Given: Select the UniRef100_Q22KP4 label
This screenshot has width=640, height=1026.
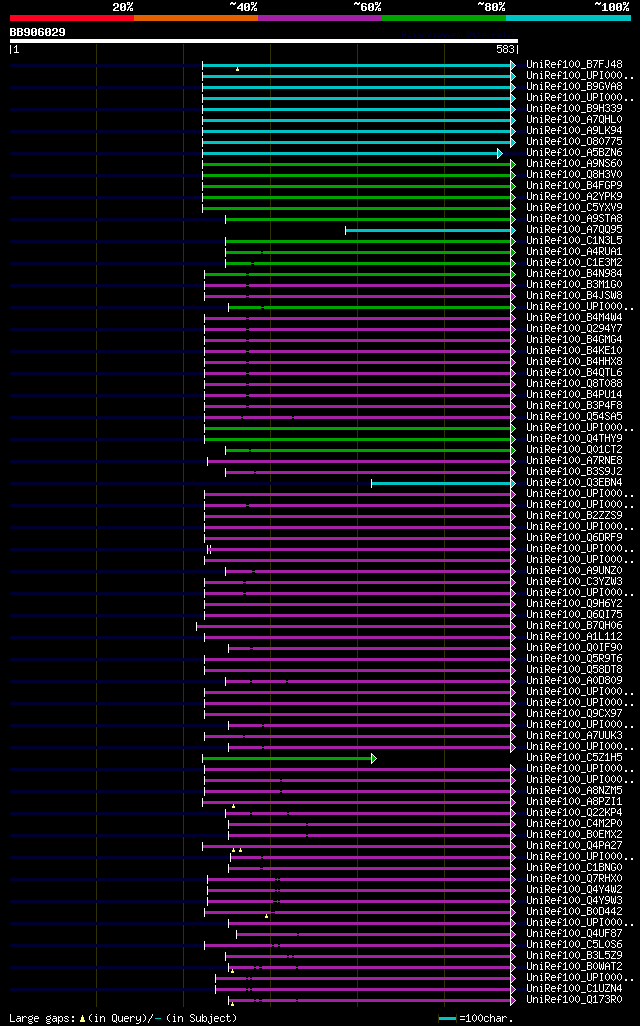Looking at the screenshot, I should [575, 813].
